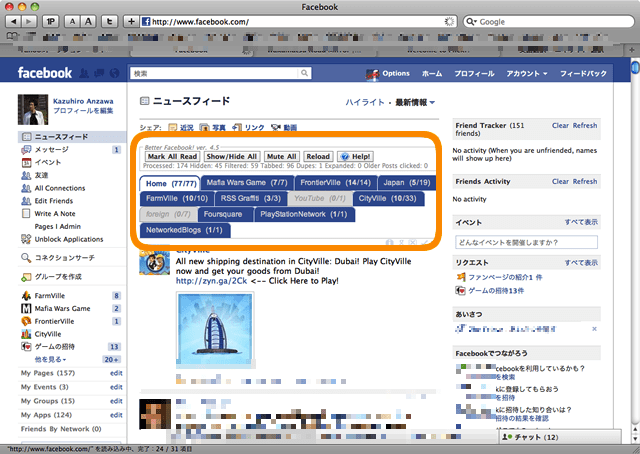This screenshot has width=640, height=454.
Task: Open the bookmarks book icon
Action: click(x=13, y=36)
